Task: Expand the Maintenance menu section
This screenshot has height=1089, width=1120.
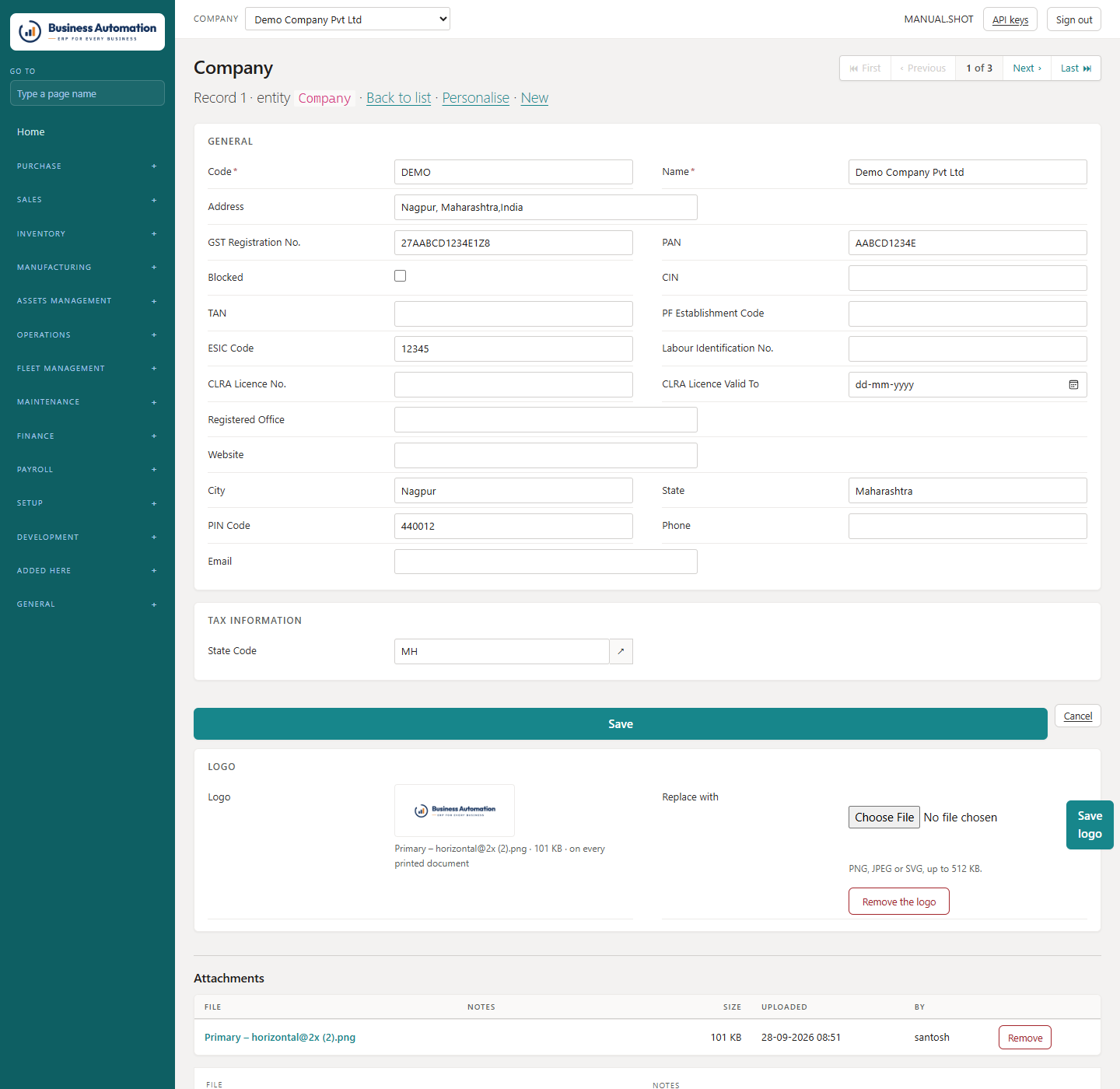Action: (87, 402)
